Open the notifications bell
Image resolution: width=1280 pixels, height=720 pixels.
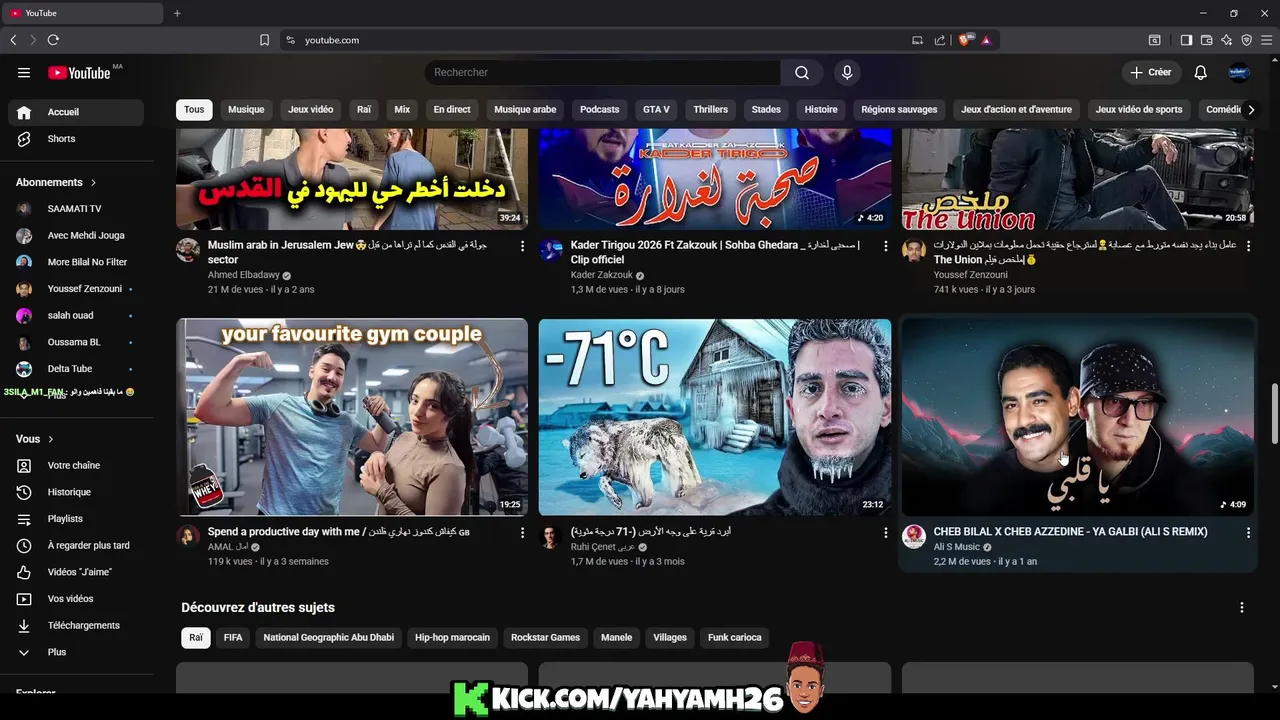1201,72
